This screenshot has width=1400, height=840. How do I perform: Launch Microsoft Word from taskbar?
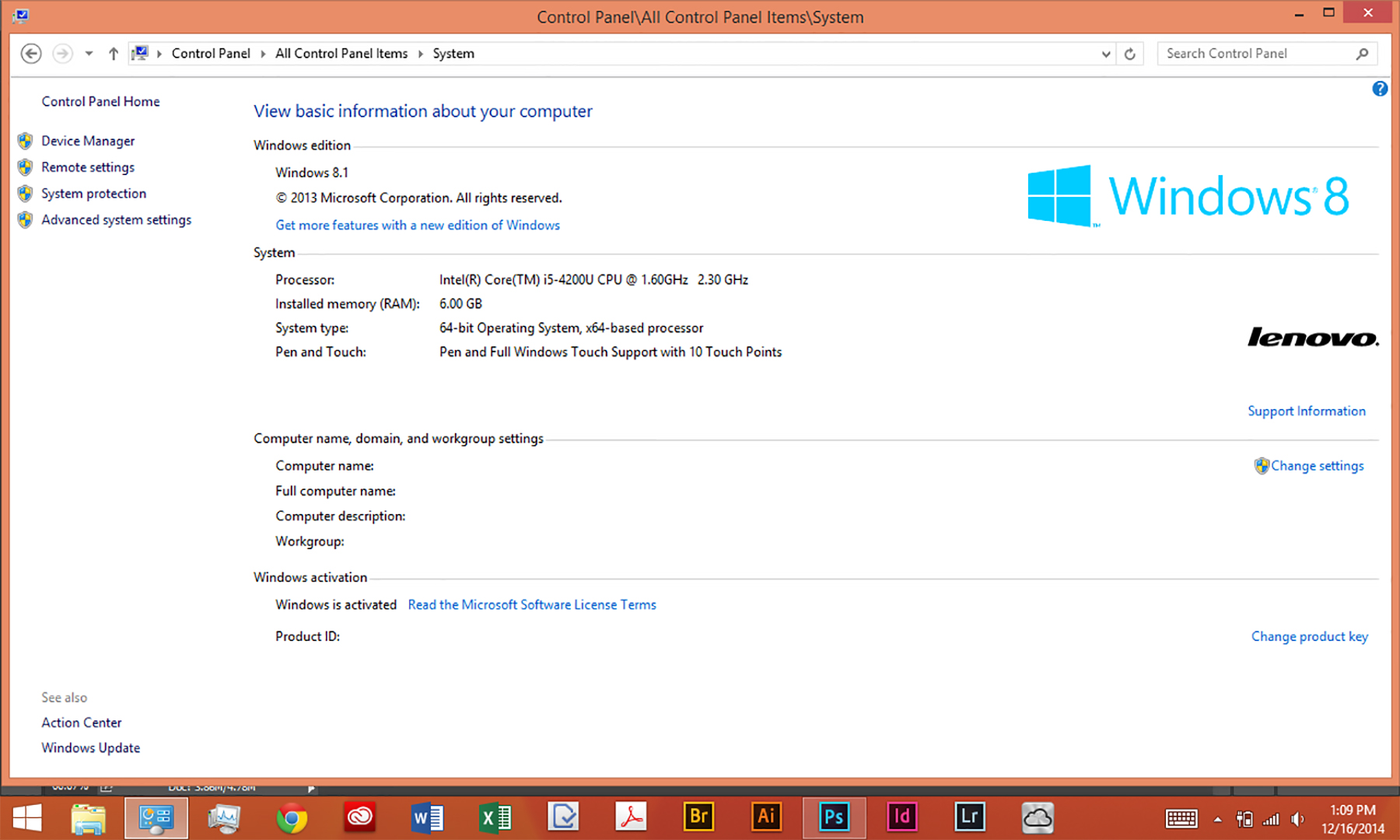click(427, 817)
